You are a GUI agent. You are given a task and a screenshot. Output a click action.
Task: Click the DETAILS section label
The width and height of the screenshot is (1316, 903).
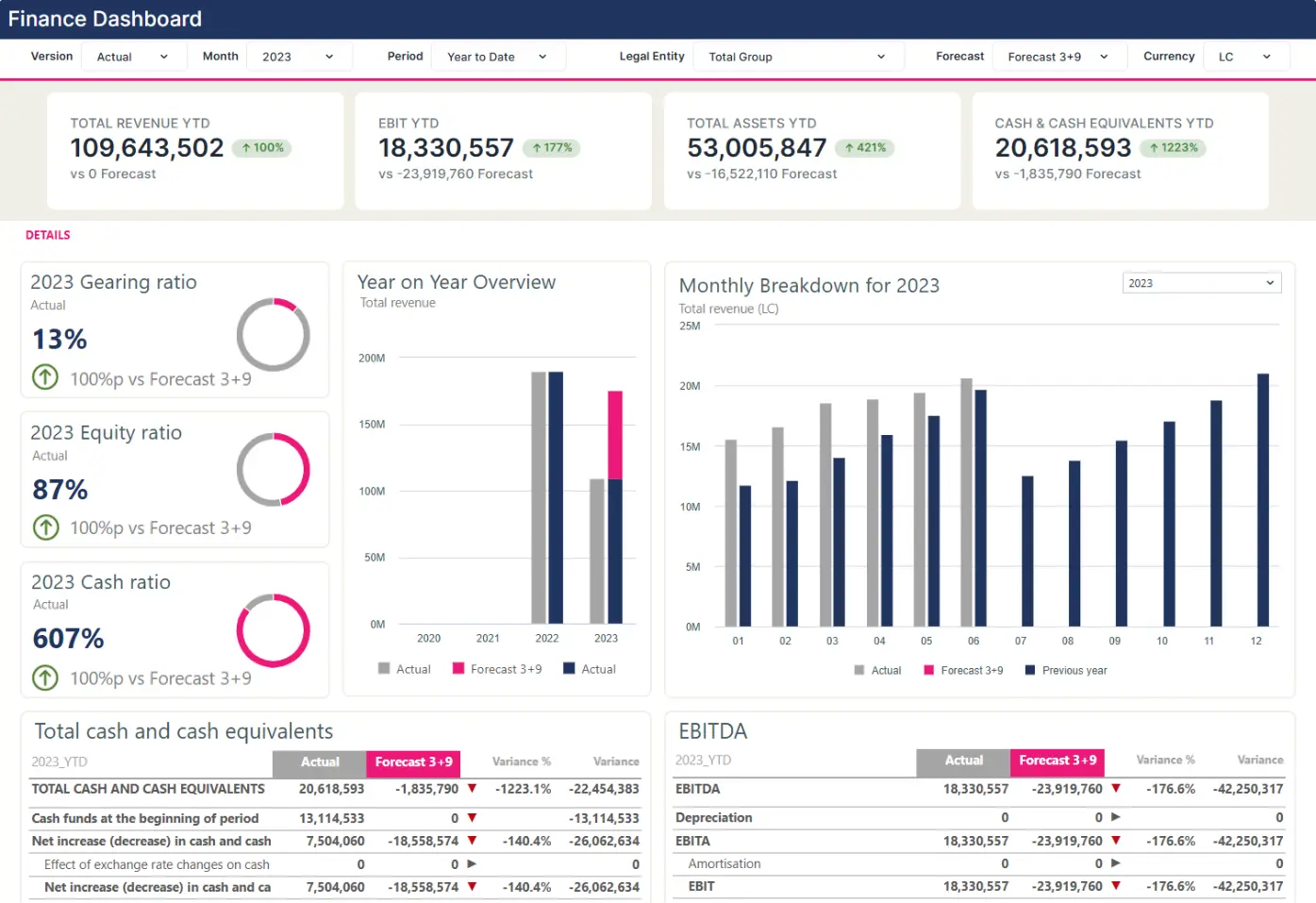[x=48, y=235]
